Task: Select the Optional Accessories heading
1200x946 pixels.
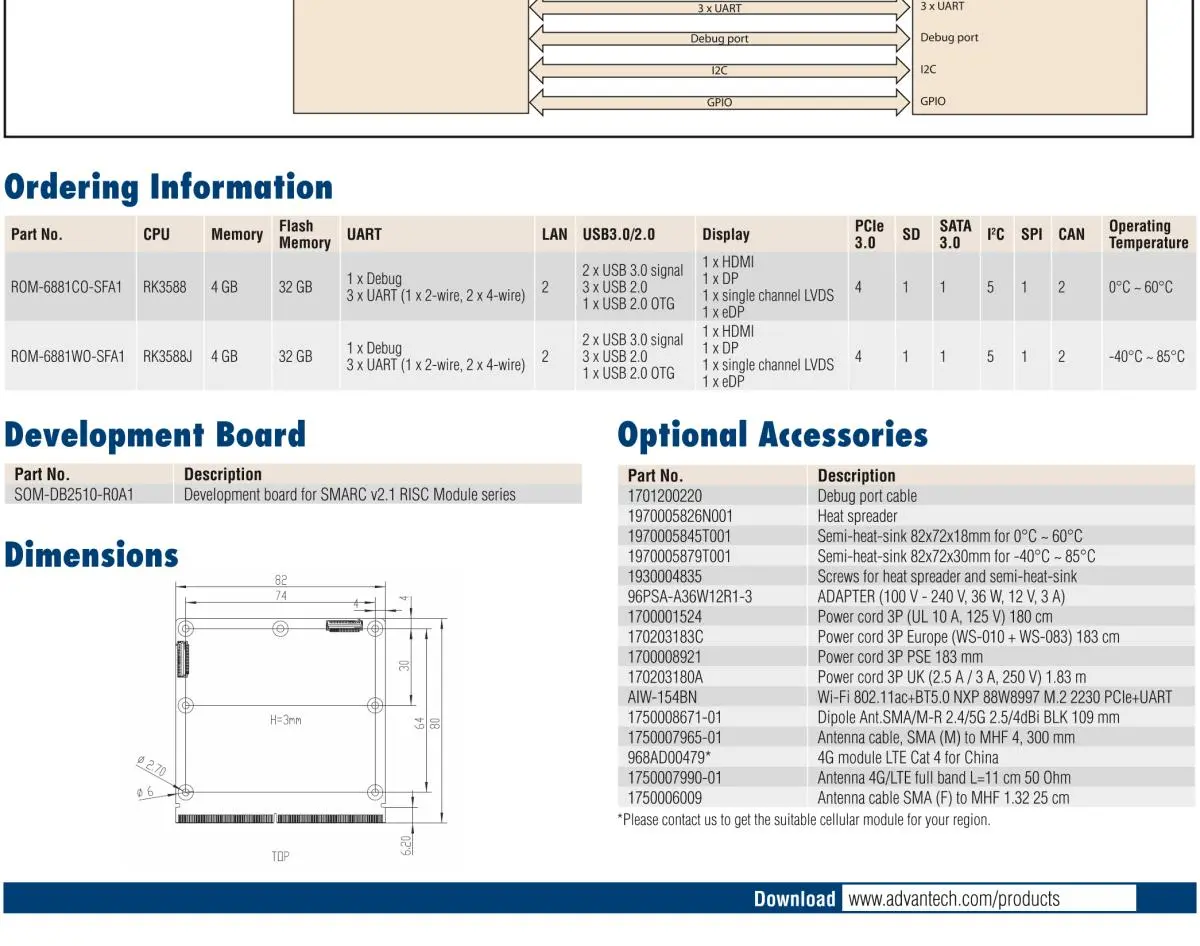Action: 773,435
